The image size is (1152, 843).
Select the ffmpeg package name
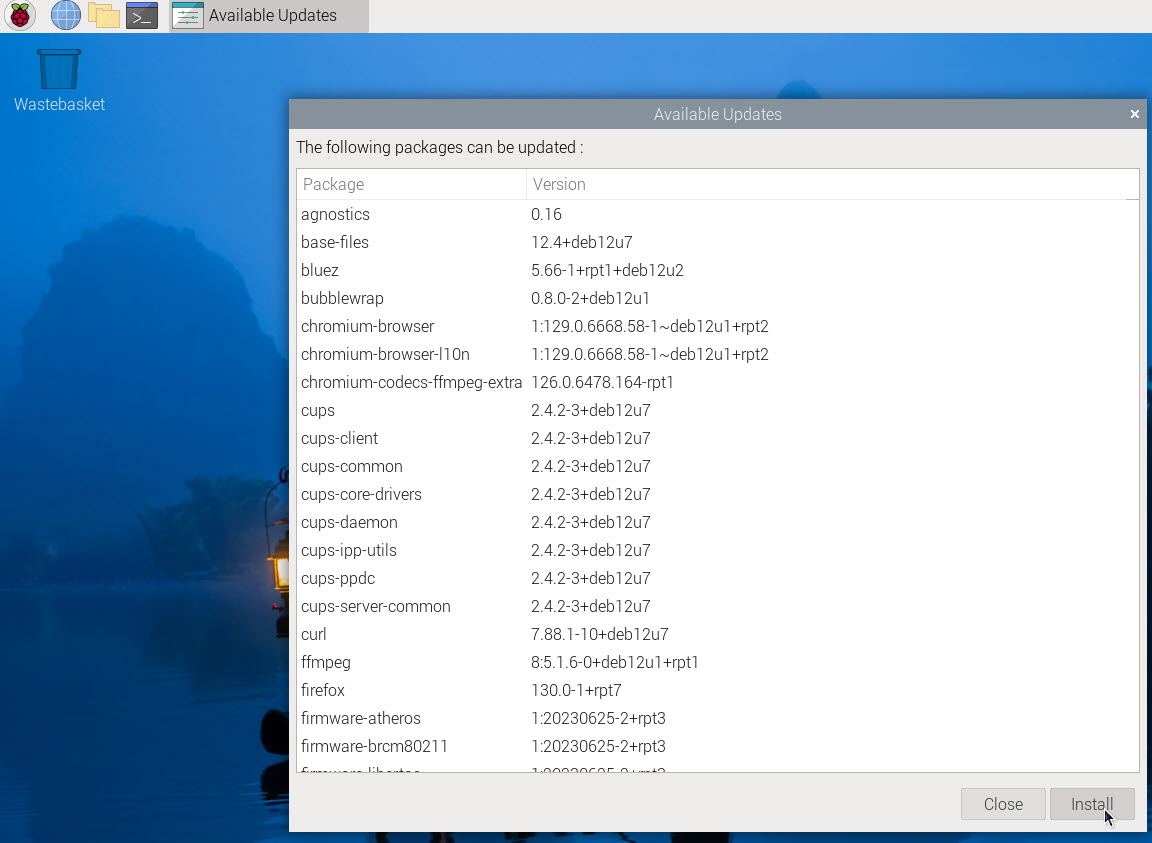[325, 663]
